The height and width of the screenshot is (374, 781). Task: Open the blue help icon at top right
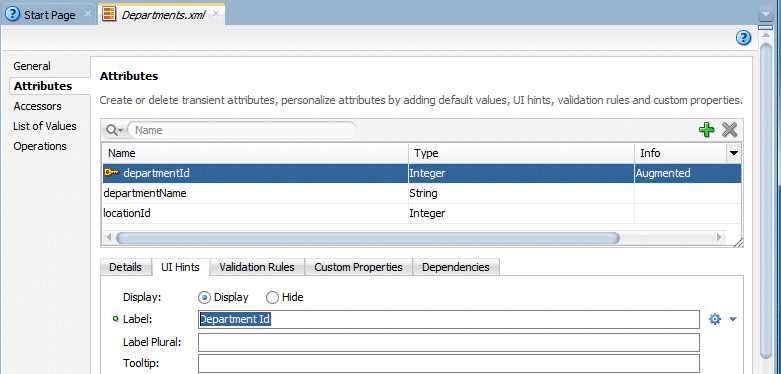[743, 38]
